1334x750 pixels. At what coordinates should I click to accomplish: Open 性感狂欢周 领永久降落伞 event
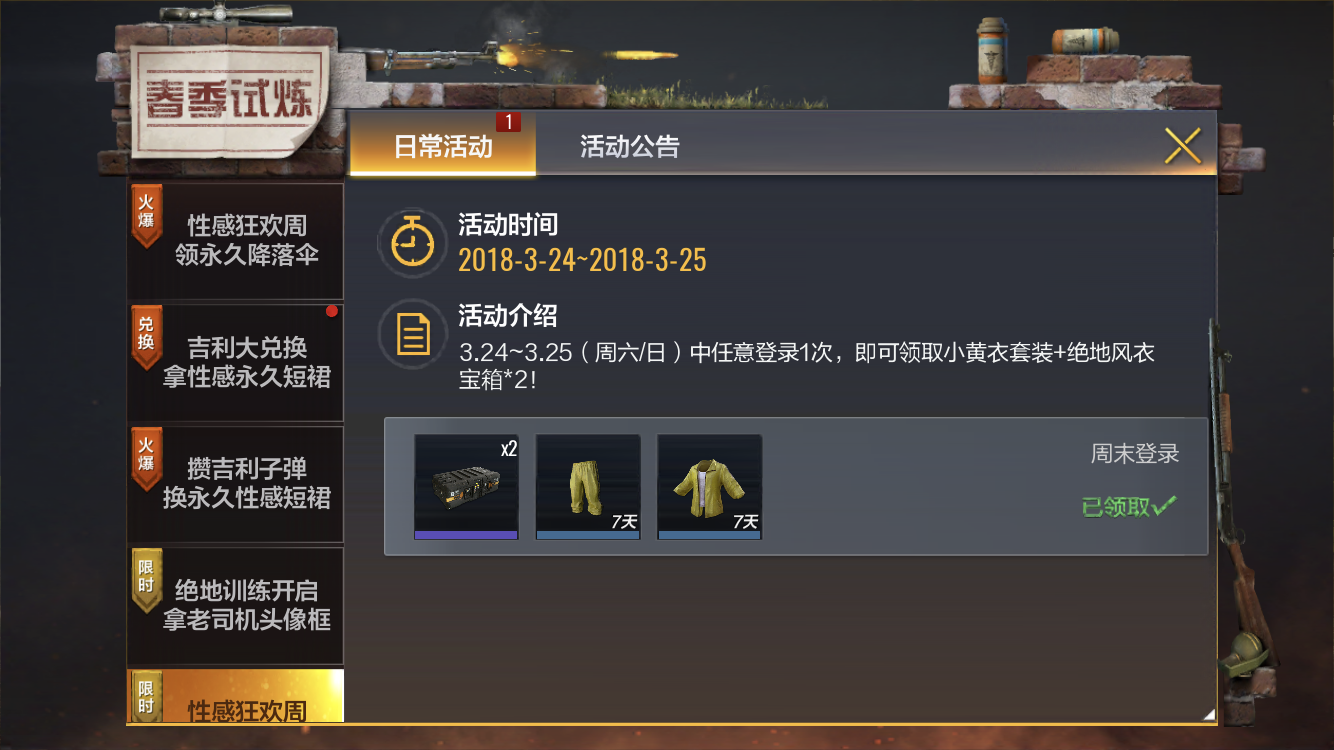pyautogui.click(x=235, y=240)
